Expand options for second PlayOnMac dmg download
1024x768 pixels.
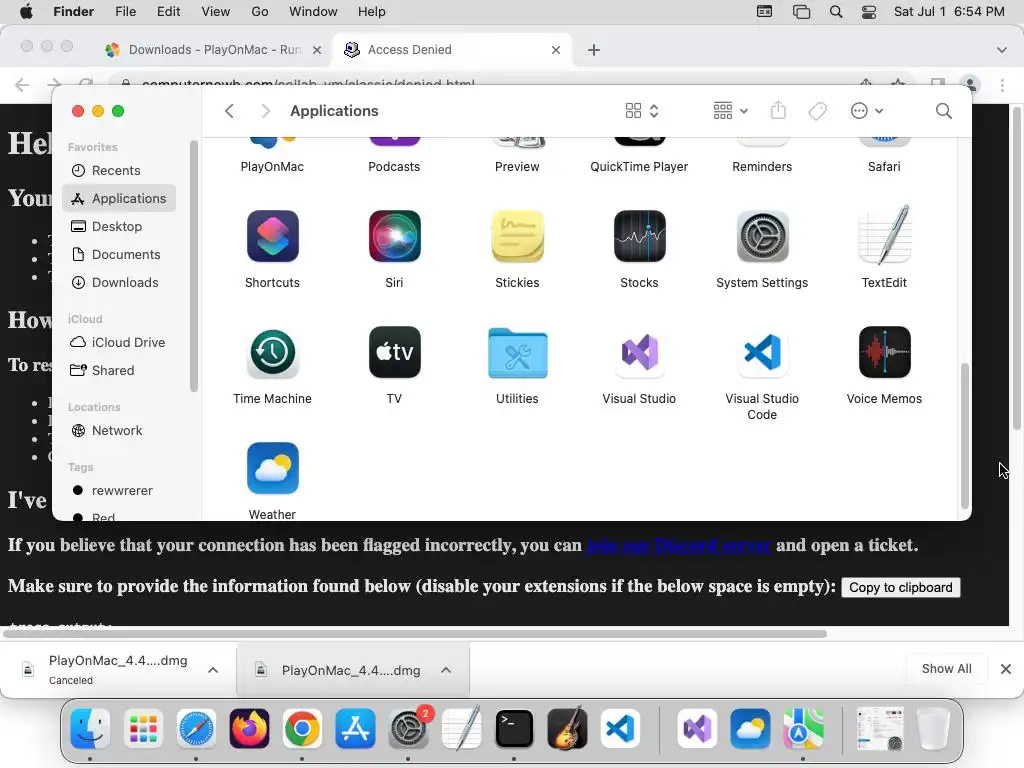pyautogui.click(x=446, y=670)
